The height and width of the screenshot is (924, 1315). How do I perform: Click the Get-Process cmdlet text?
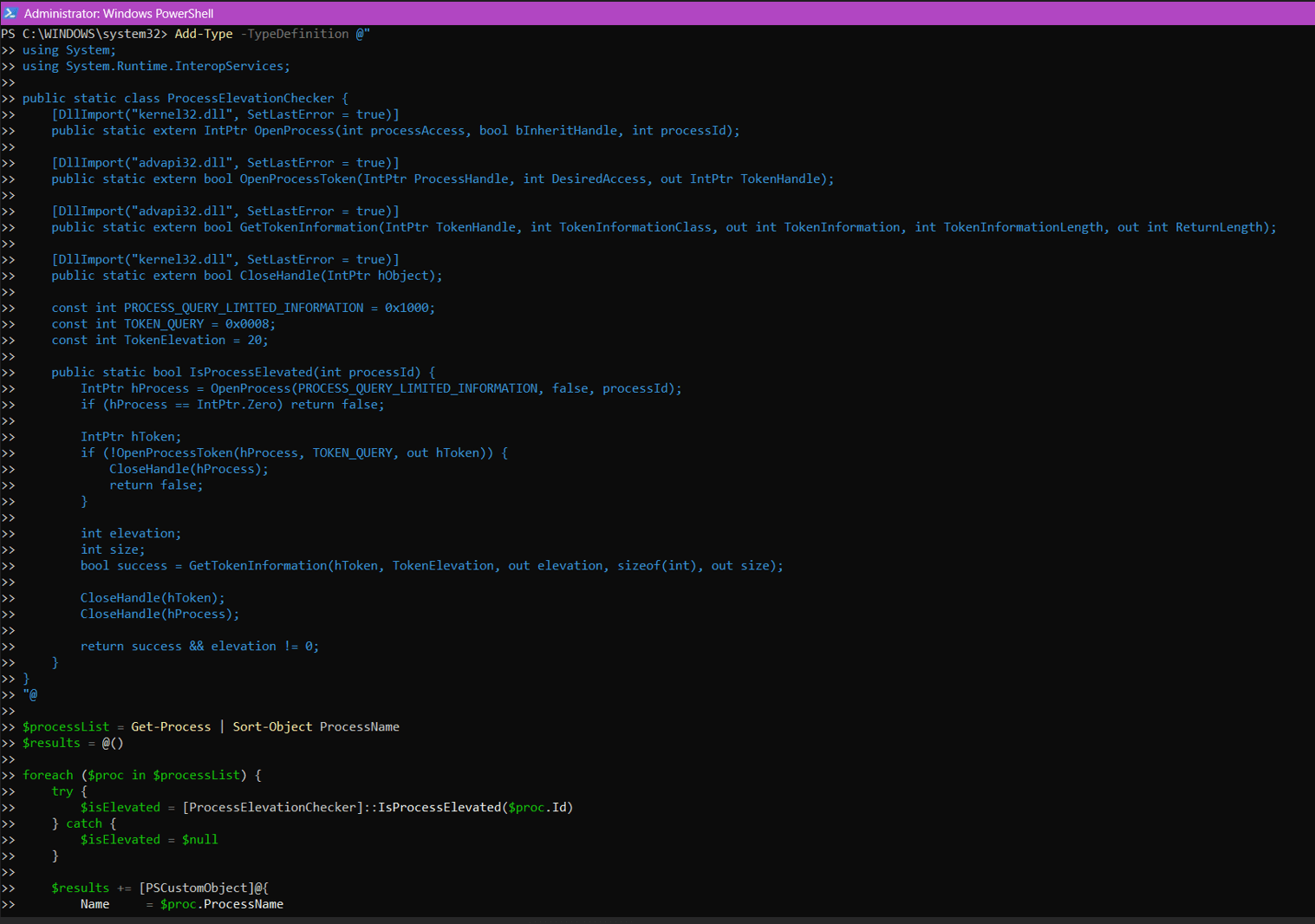pyautogui.click(x=171, y=727)
